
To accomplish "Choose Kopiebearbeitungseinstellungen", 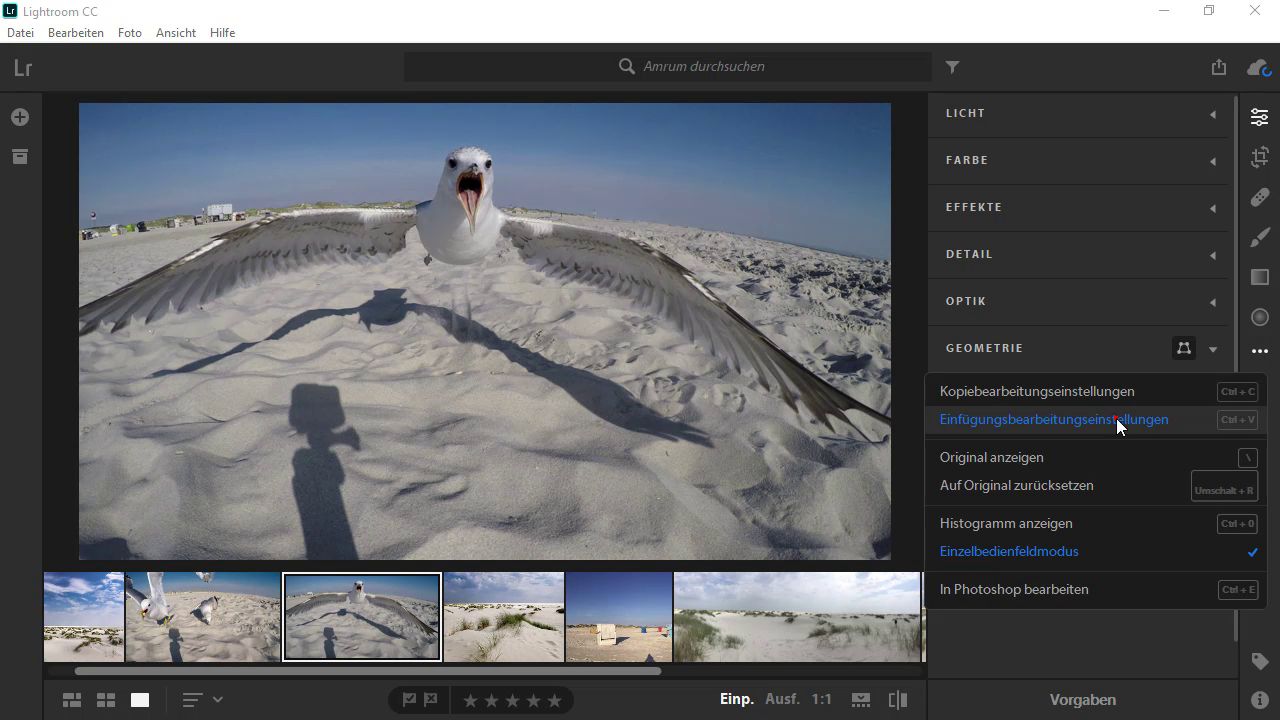I will (x=1096, y=392).
